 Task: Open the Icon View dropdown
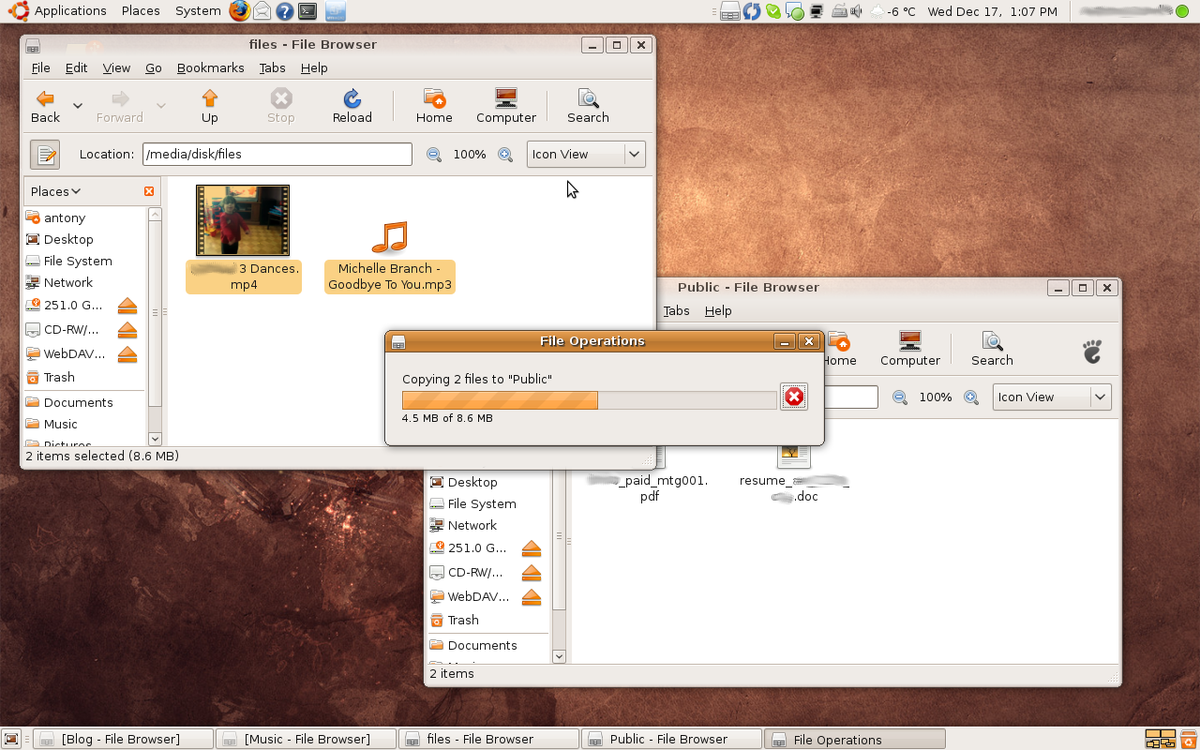click(x=585, y=154)
